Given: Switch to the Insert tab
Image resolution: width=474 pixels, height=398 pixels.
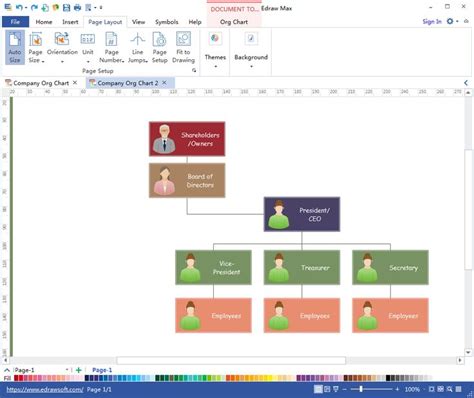Looking at the screenshot, I should [x=70, y=22].
